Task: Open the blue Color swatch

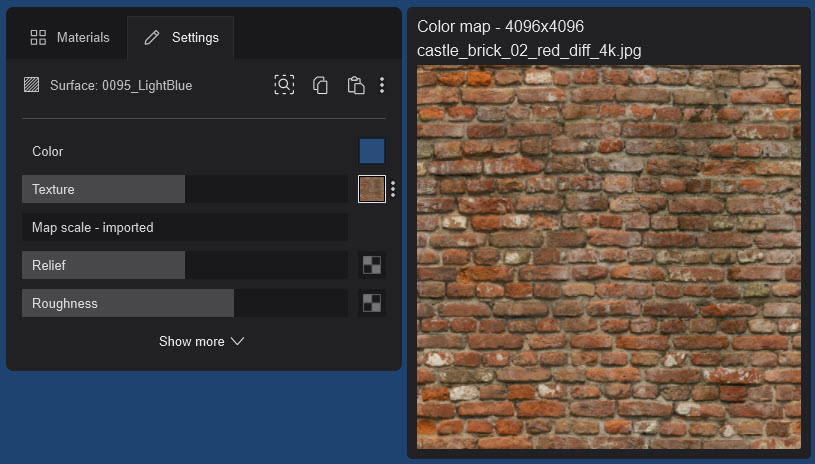Action: [372, 151]
